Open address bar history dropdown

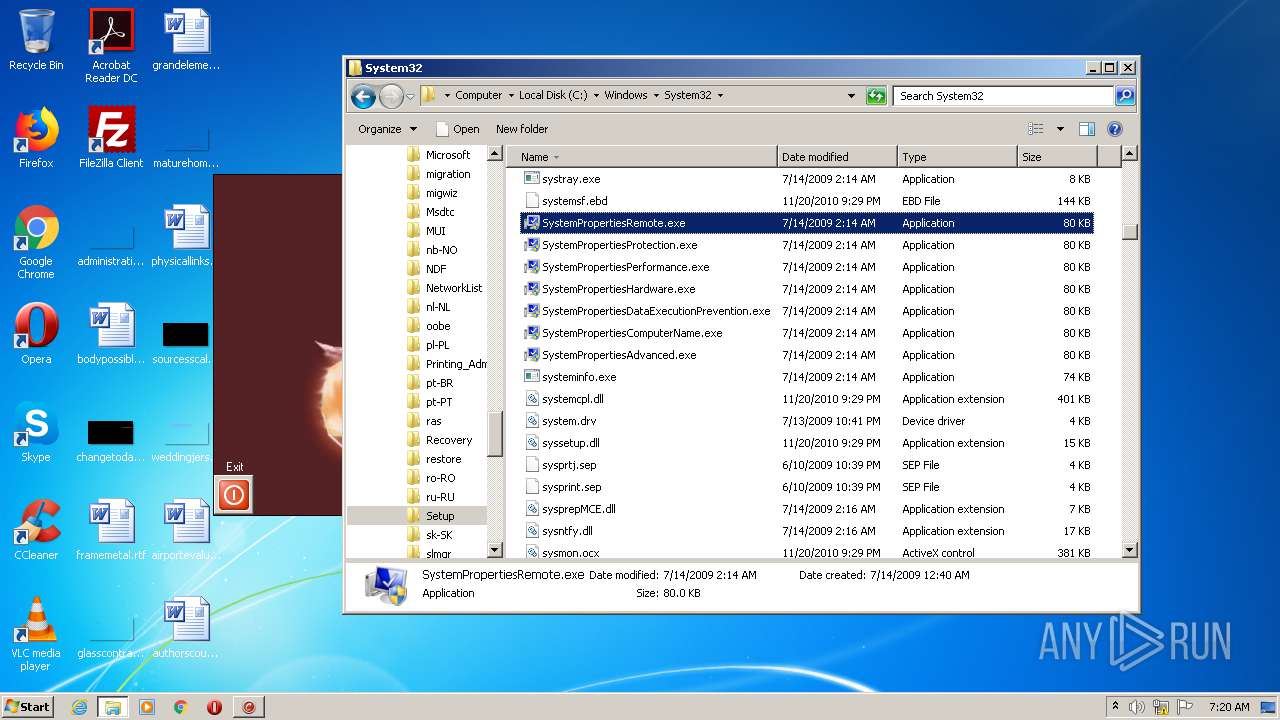click(851, 96)
